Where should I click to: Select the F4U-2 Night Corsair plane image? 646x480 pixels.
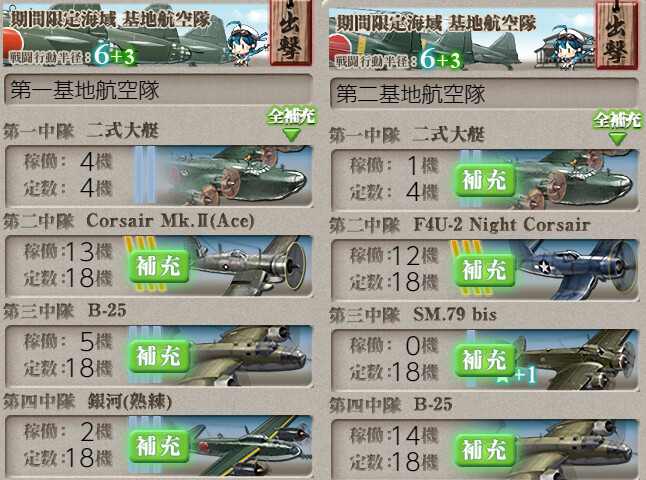(576, 270)
